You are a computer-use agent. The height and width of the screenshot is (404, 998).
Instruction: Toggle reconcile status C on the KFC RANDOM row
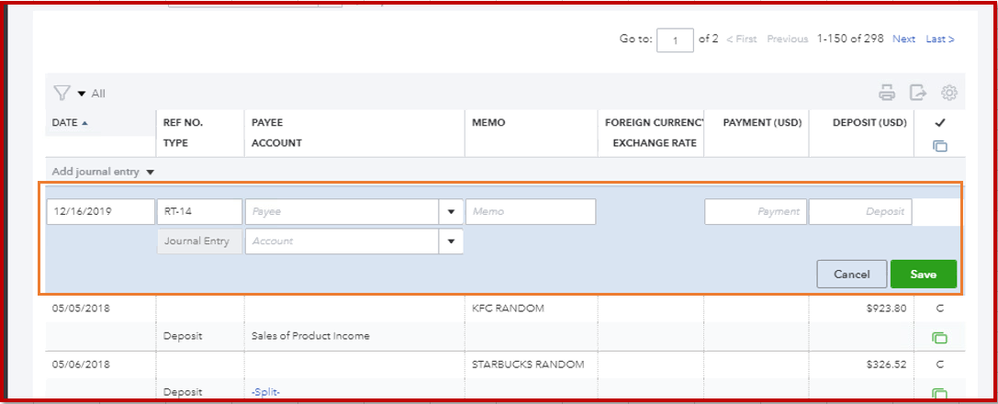tap(939, 309)
